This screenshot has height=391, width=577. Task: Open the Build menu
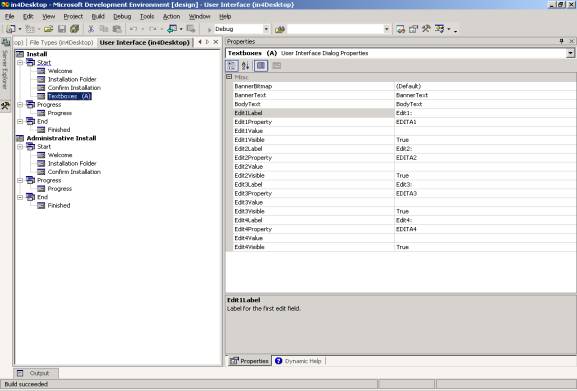coord(98,17)
